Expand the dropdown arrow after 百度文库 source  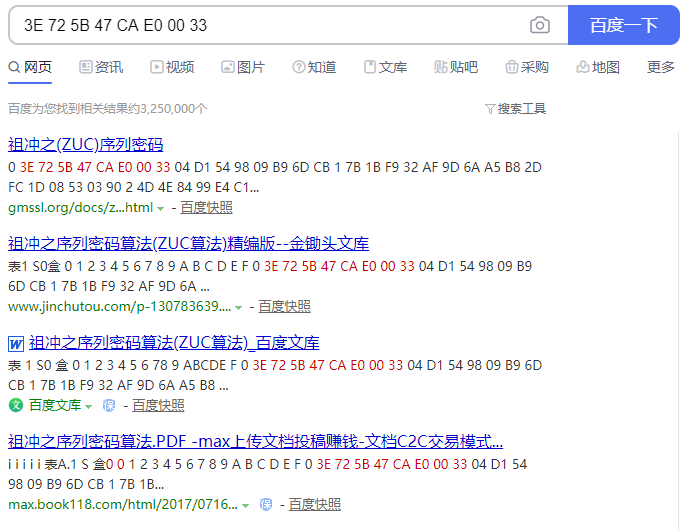tap(89, 407)
